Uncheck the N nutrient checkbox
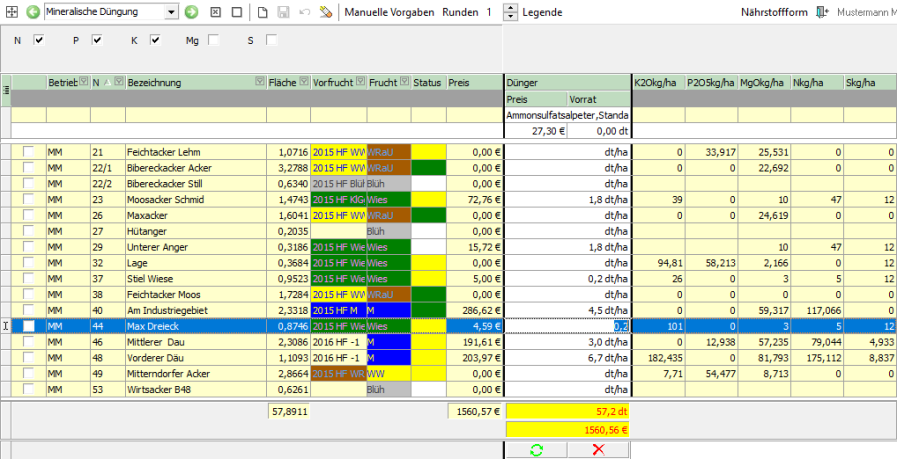Viewport: 897px width, 459px height. tap(39, 40)
